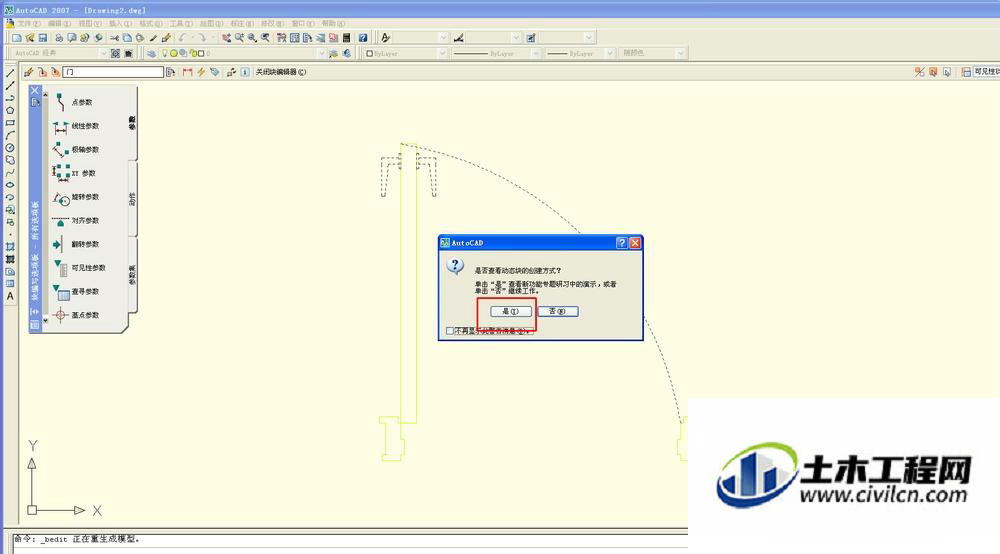Open the table style dropdown
The height and width of the screenshot is (554, 1000).
click(x=589, y=38)
